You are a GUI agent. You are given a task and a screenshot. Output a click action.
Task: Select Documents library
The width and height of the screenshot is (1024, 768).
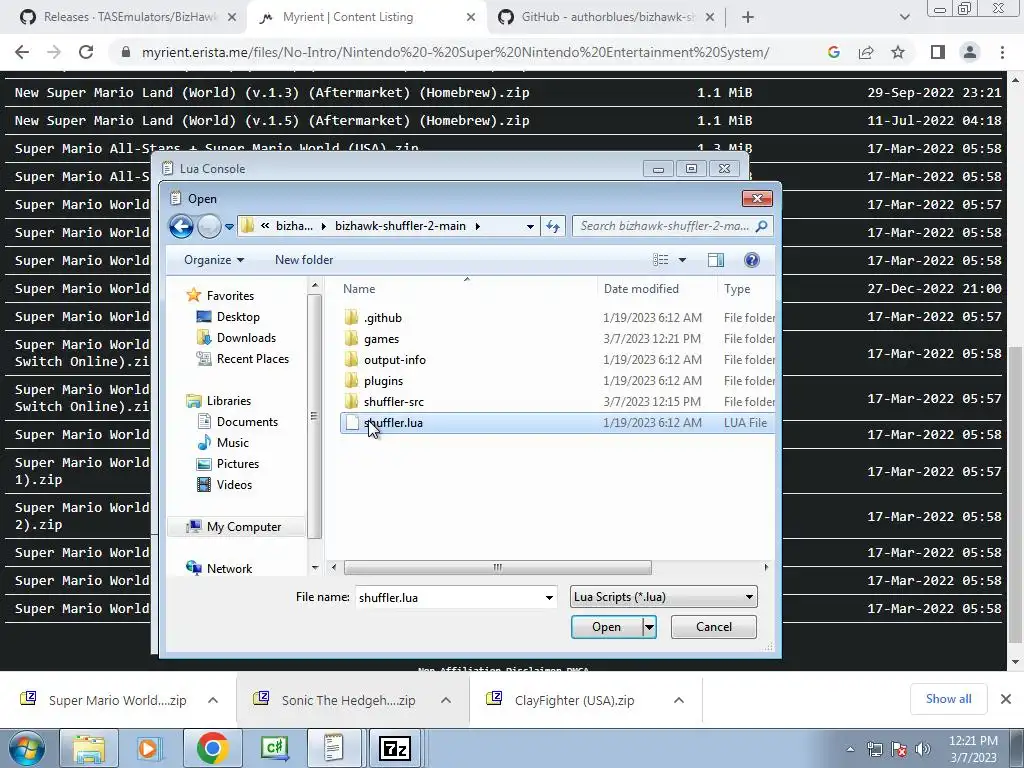[x=247, y=422]
